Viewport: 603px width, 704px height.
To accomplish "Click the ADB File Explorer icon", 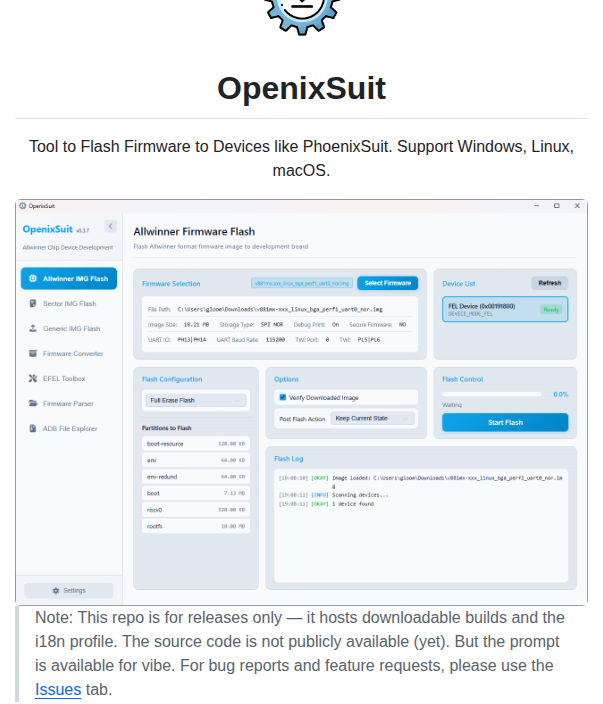I will pos(33,428).
